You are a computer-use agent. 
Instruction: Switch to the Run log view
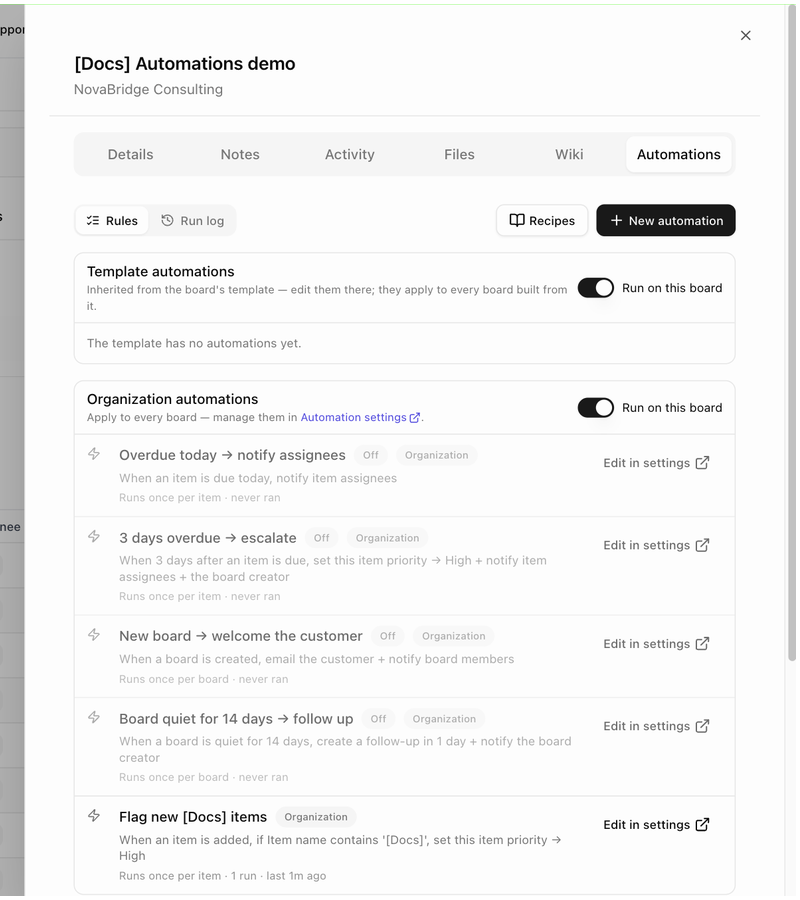click(x=193, y=222)
